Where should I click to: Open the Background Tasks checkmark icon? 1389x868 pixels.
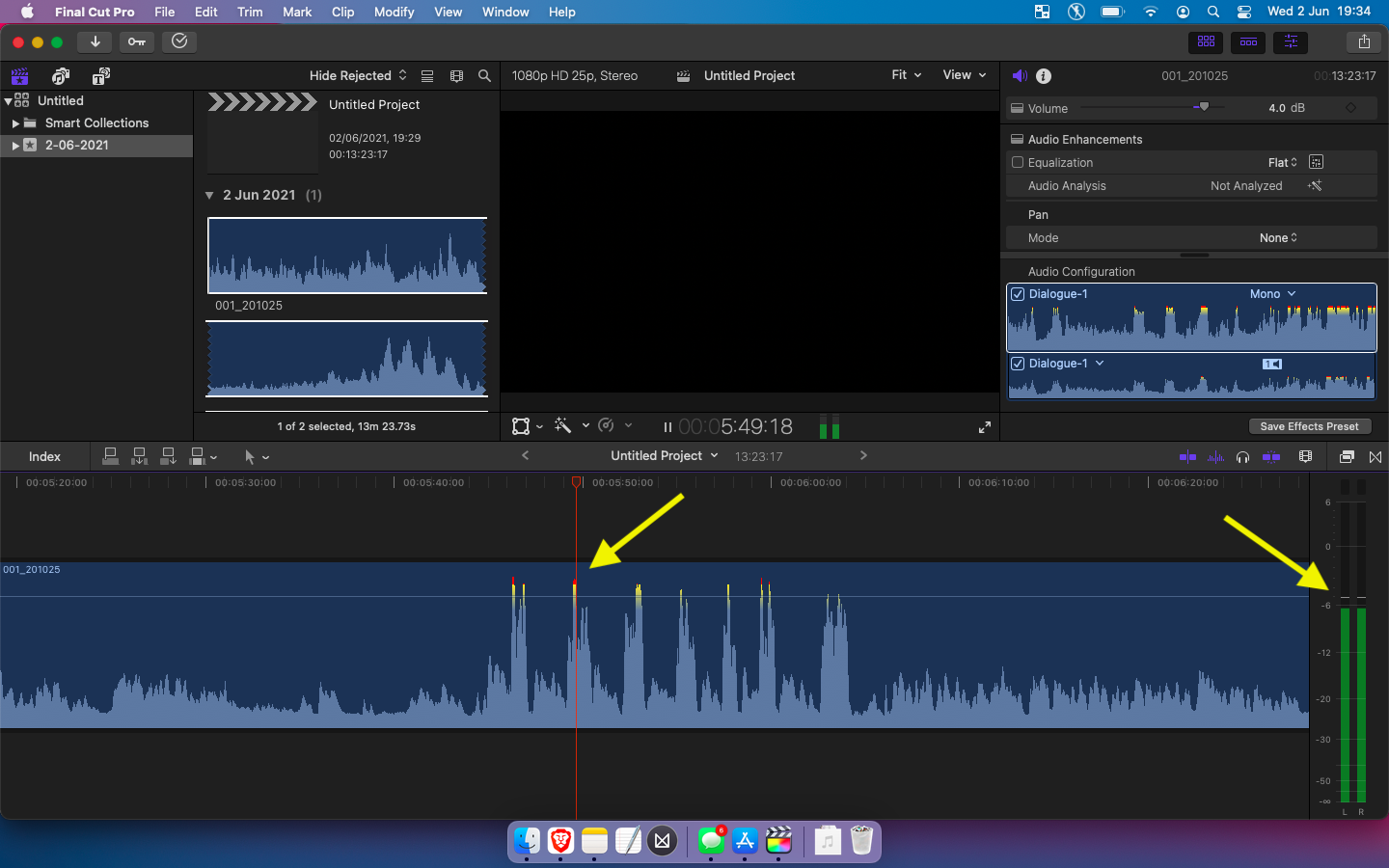tap(179, 41)
